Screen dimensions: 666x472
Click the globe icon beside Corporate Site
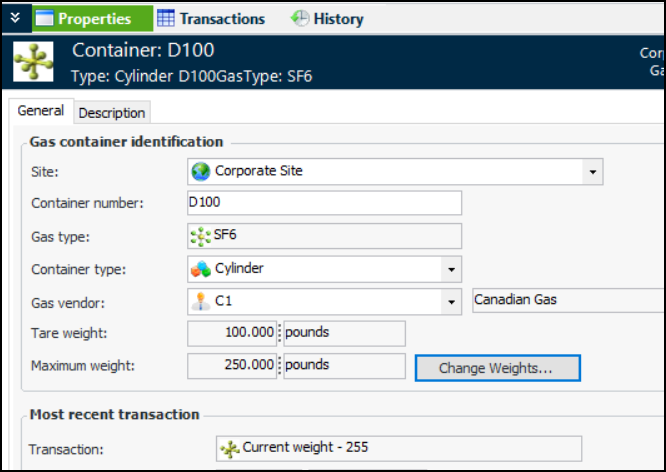[x=201, y=171]
